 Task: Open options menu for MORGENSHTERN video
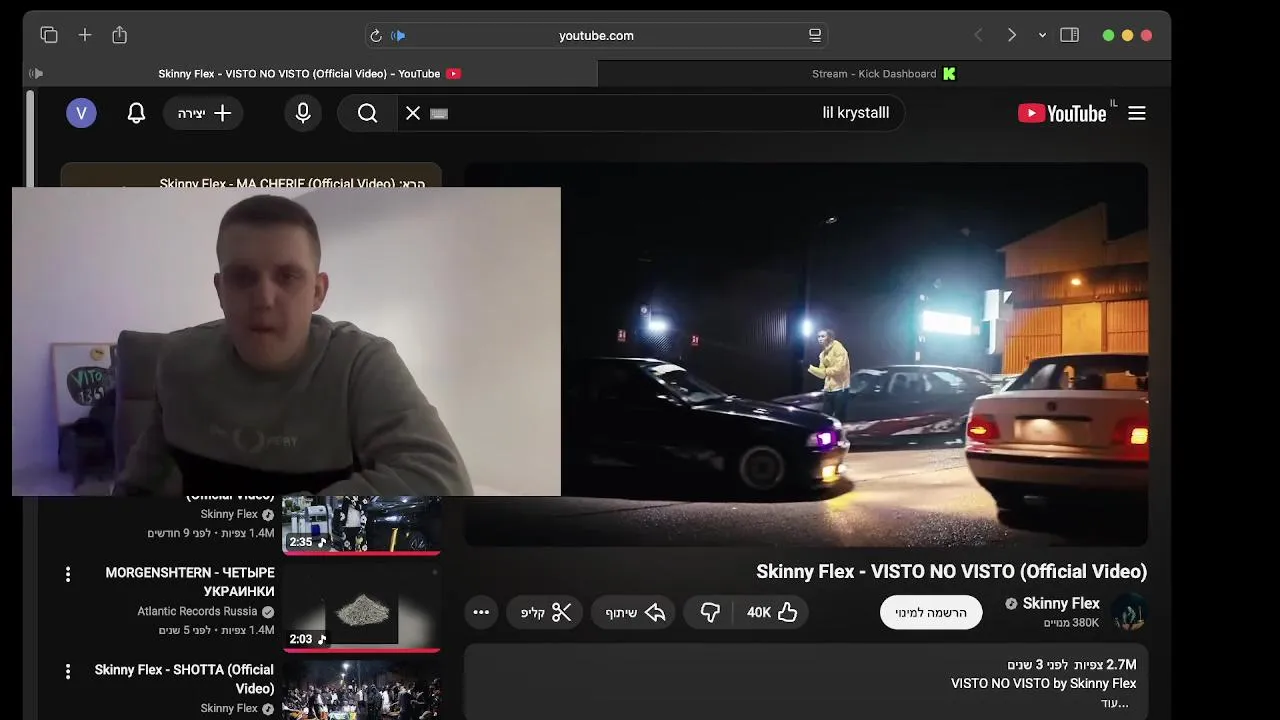68,574
